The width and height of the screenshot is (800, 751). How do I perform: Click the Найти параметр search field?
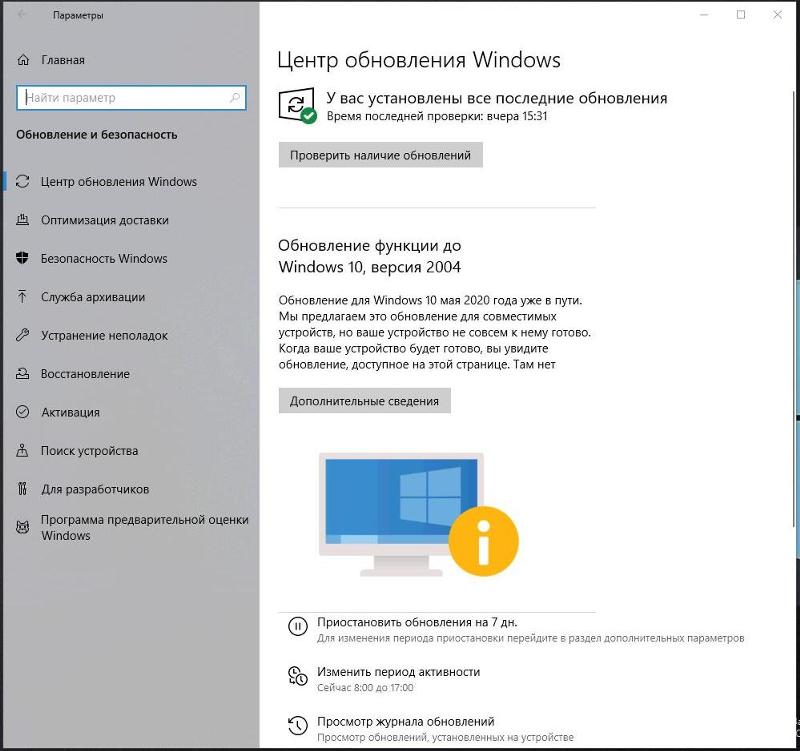coord(132,97)
